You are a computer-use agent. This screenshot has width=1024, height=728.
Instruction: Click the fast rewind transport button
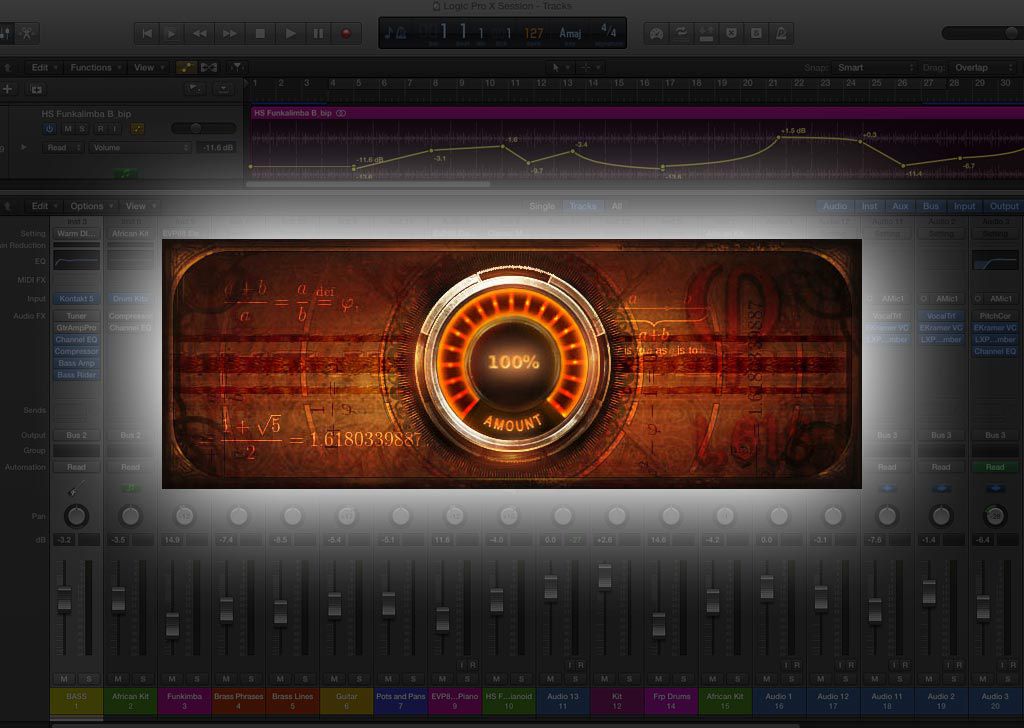pyautogui.click(x=200, y=33)
